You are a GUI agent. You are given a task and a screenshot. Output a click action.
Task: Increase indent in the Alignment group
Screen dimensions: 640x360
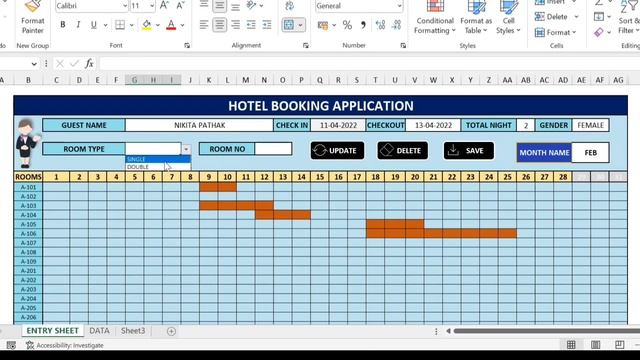coord(267,25)
